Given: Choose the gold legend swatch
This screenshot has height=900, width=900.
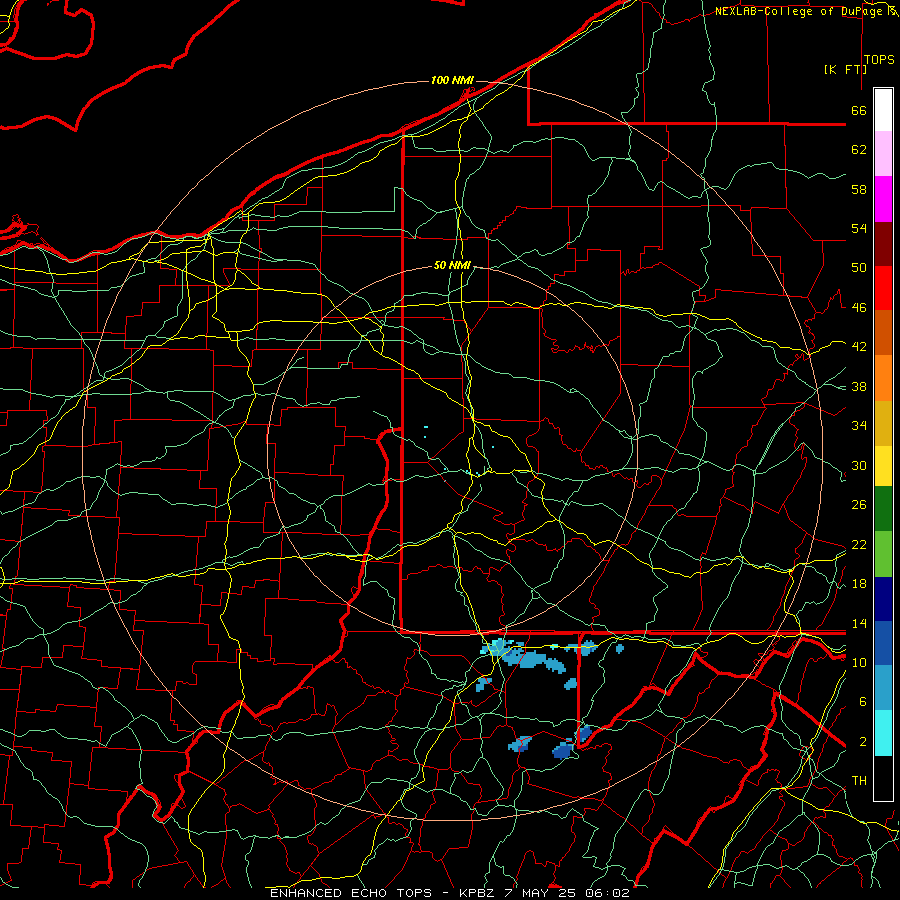Looking at the screenshot, I should tap(883, 423).
